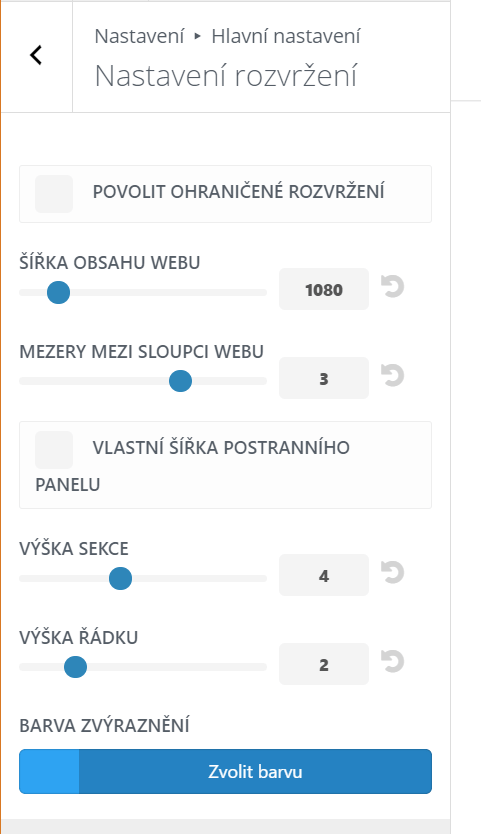Click the 1080 width value field
This screenshot has height=834, width=481.
point(324,289)
